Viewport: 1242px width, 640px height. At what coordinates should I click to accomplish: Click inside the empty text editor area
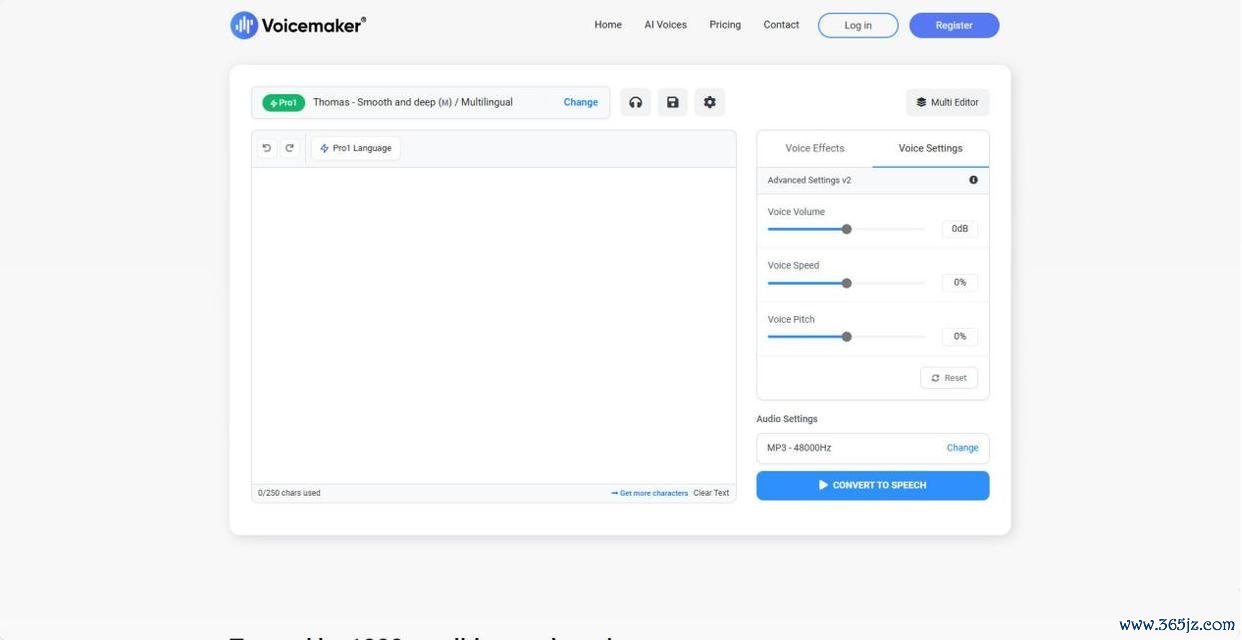(493, 325)
